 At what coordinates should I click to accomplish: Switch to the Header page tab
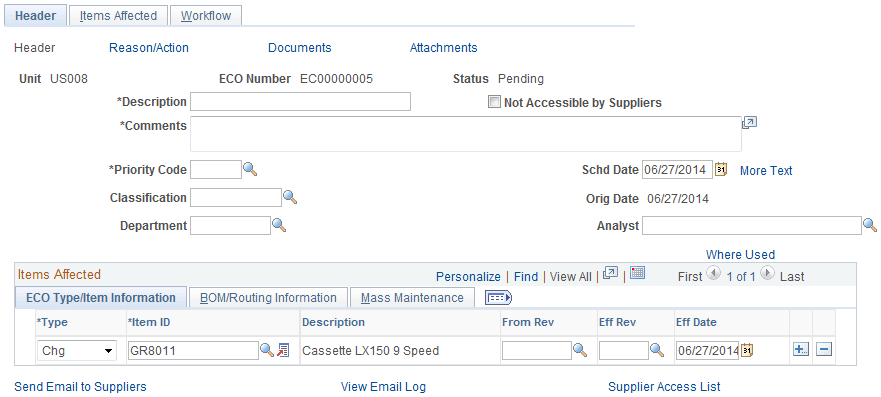35,16
